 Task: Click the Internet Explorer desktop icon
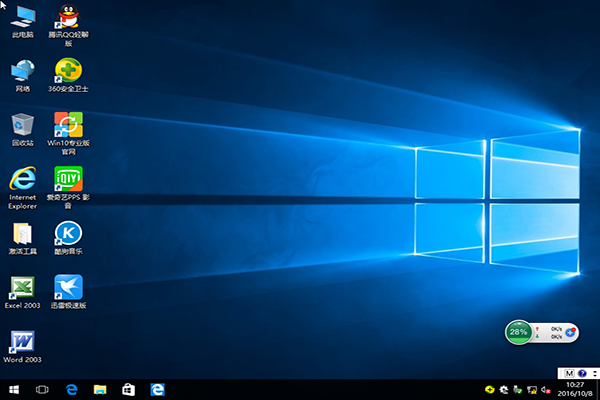(x=22, y=179)
